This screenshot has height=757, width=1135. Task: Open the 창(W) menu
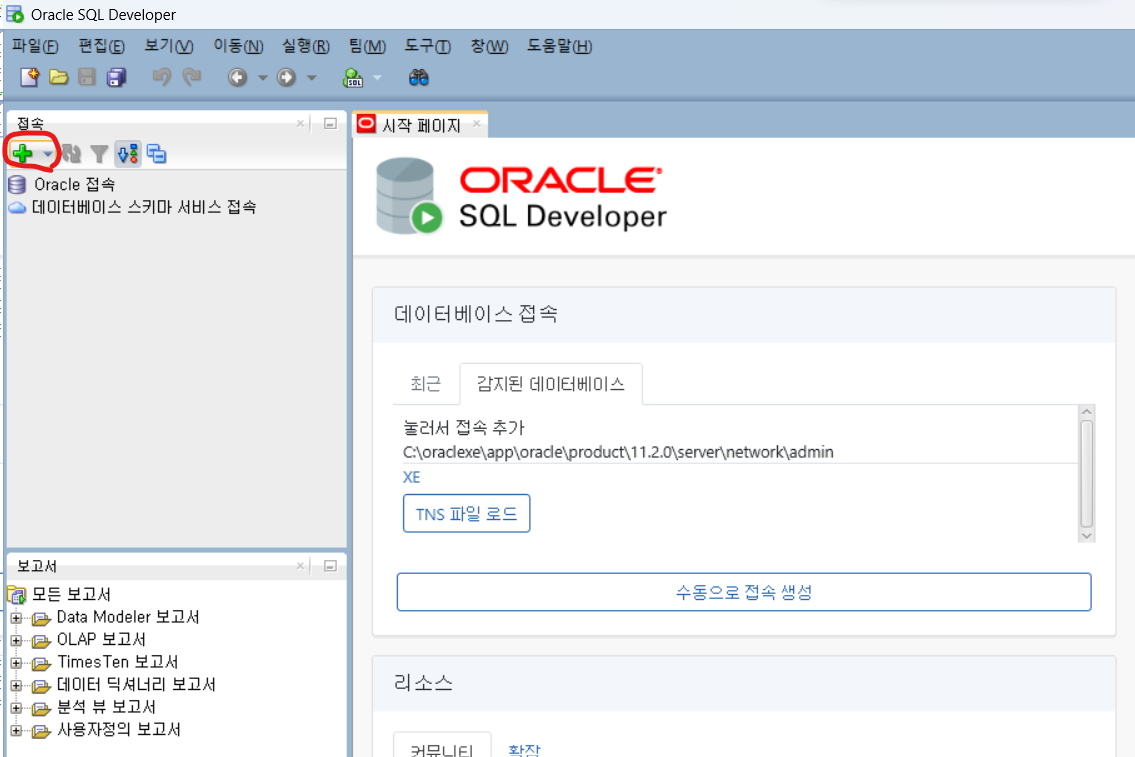pos(489,46)
